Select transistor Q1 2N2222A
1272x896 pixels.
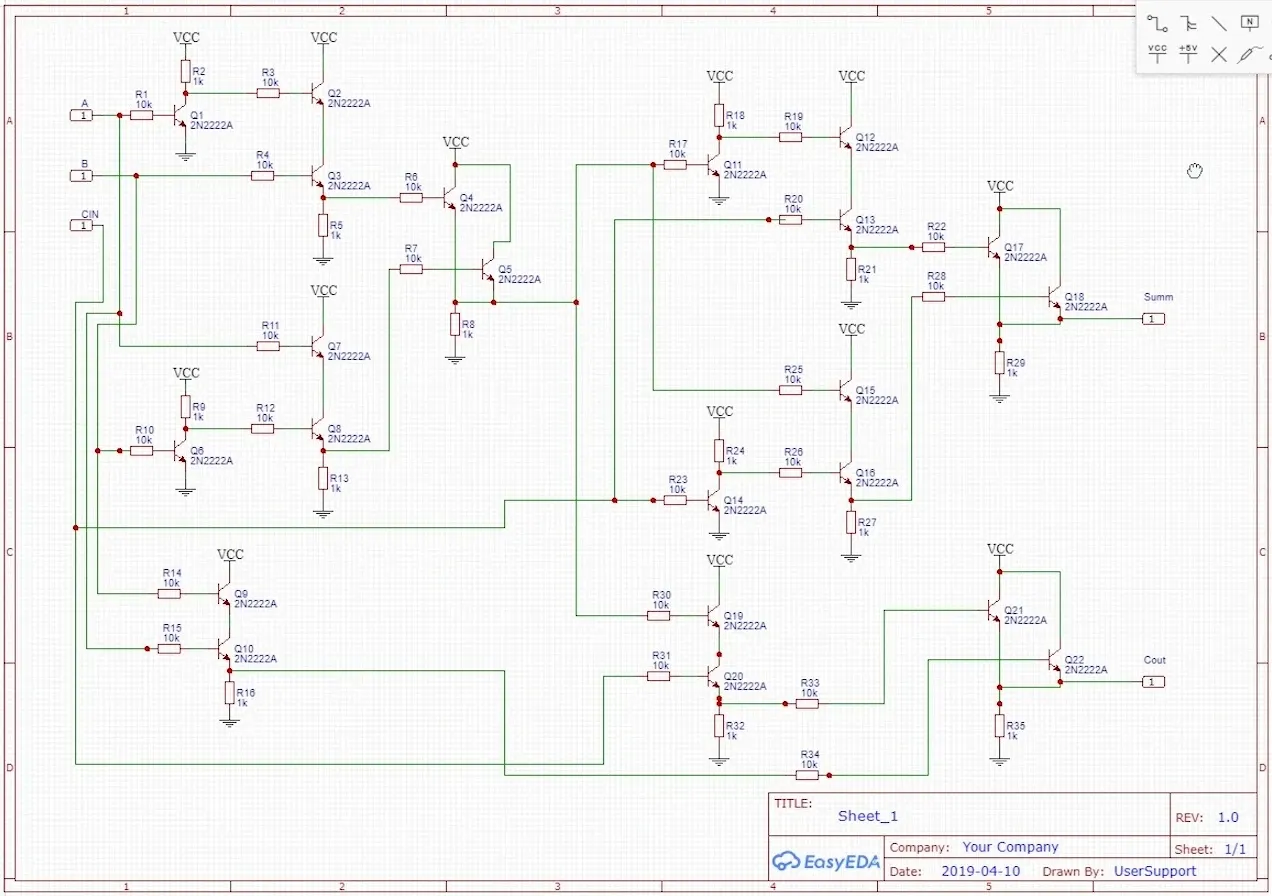pyautogui.click(x=179, y=116)
